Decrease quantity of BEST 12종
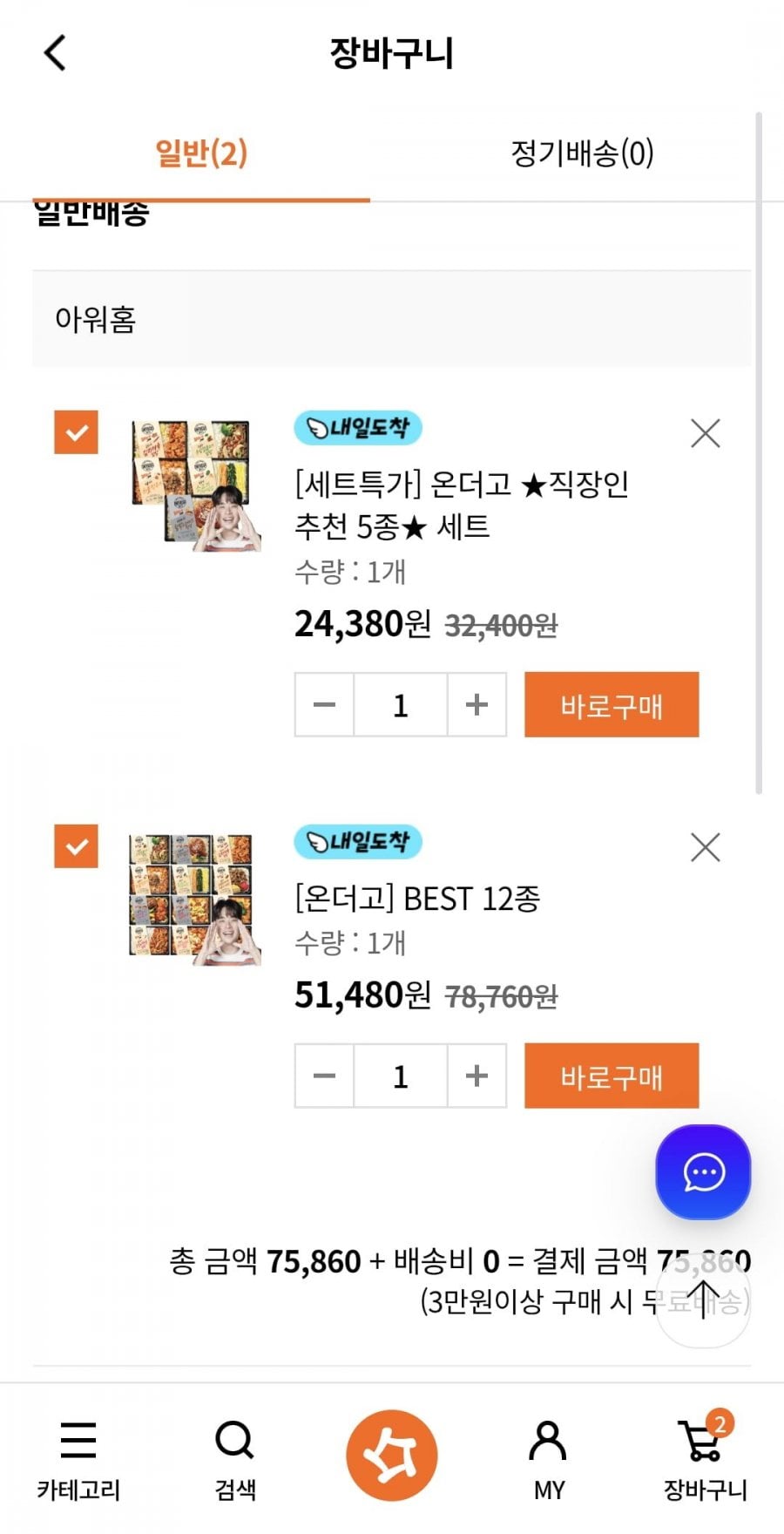 coord(324,1076)
